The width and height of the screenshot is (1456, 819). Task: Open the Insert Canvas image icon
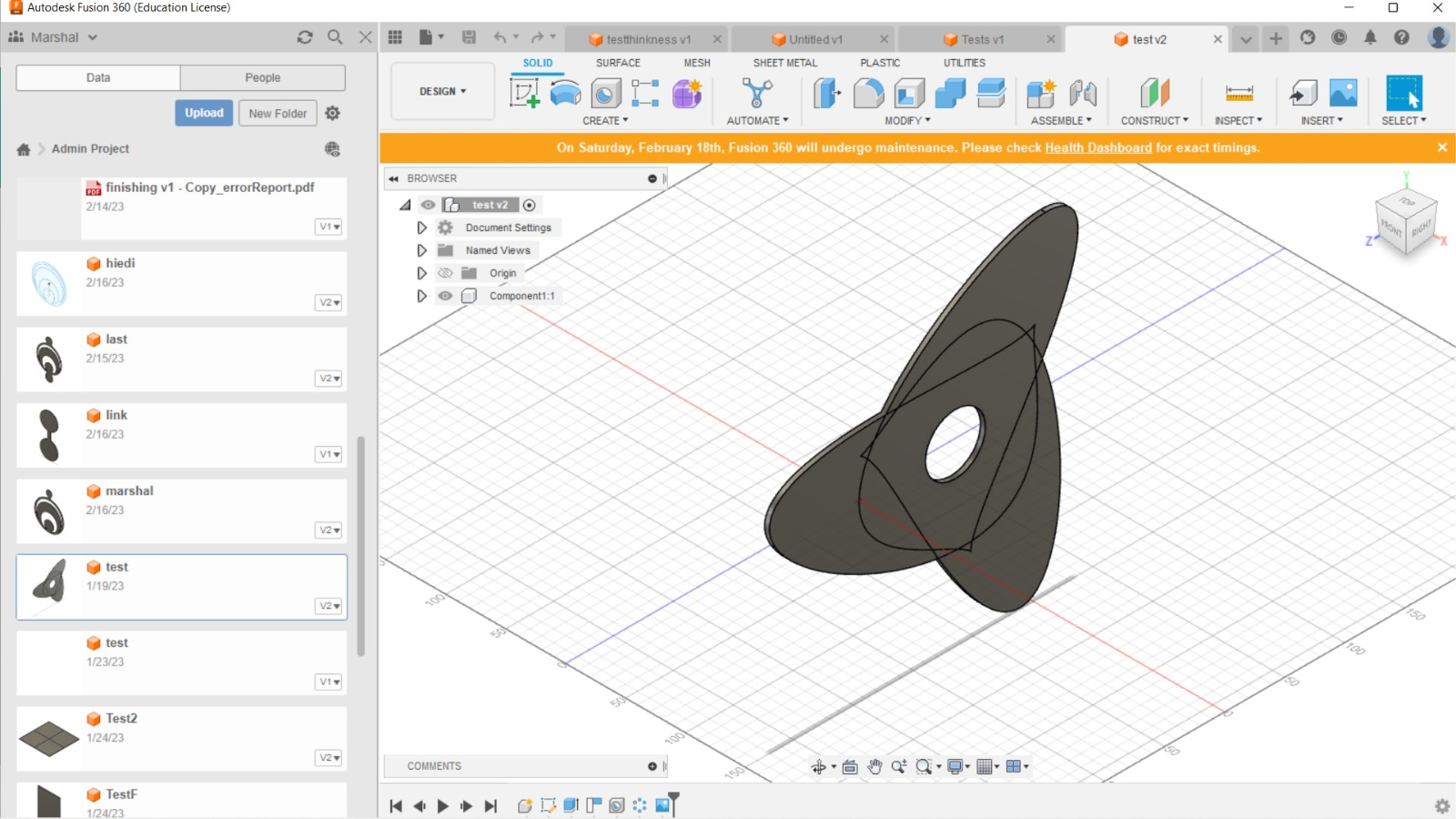click(1344, 93)
